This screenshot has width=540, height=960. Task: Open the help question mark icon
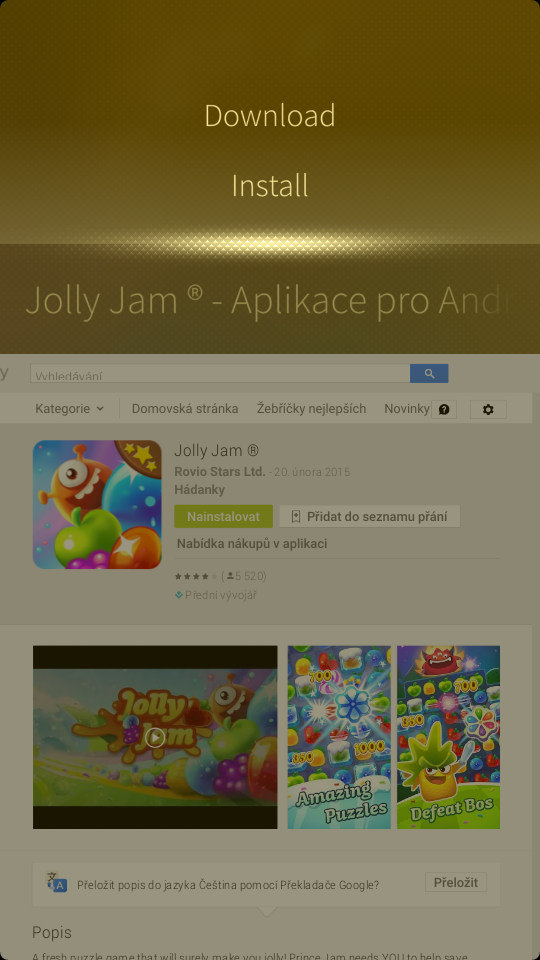pyautogui.click(x=444, y=410)
